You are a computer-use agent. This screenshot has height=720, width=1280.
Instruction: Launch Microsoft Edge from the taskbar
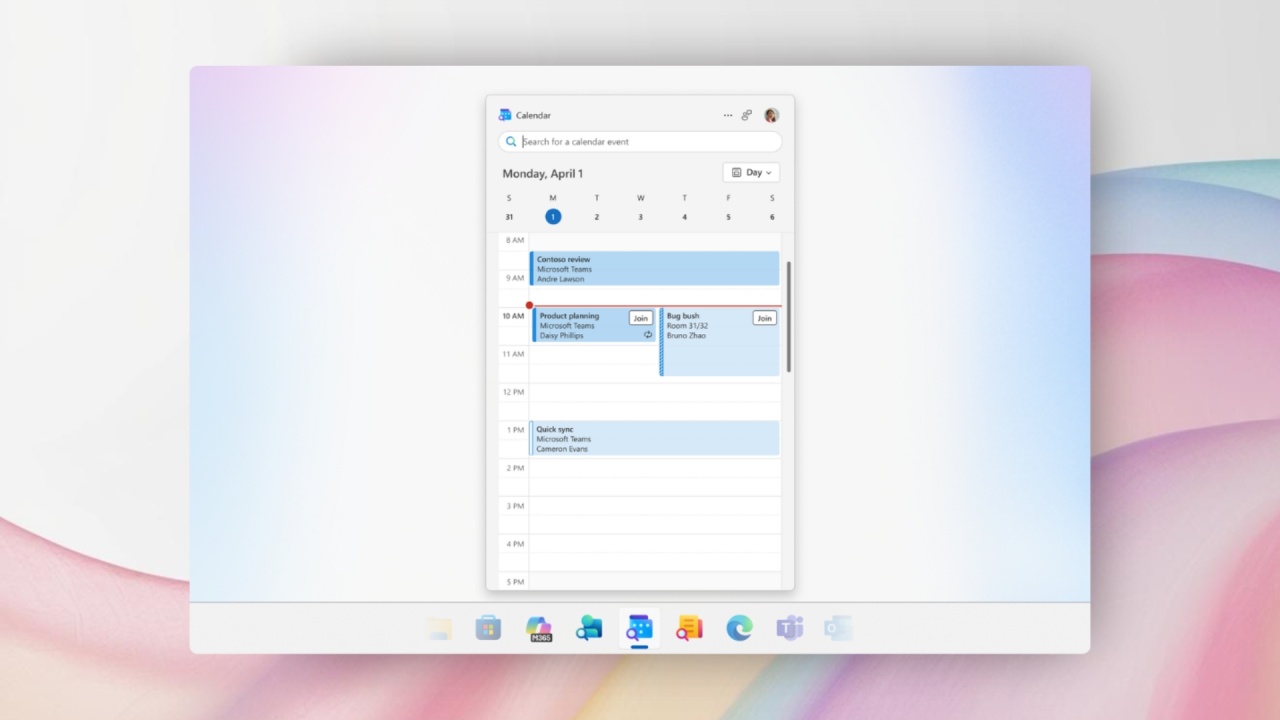[739, 628]
